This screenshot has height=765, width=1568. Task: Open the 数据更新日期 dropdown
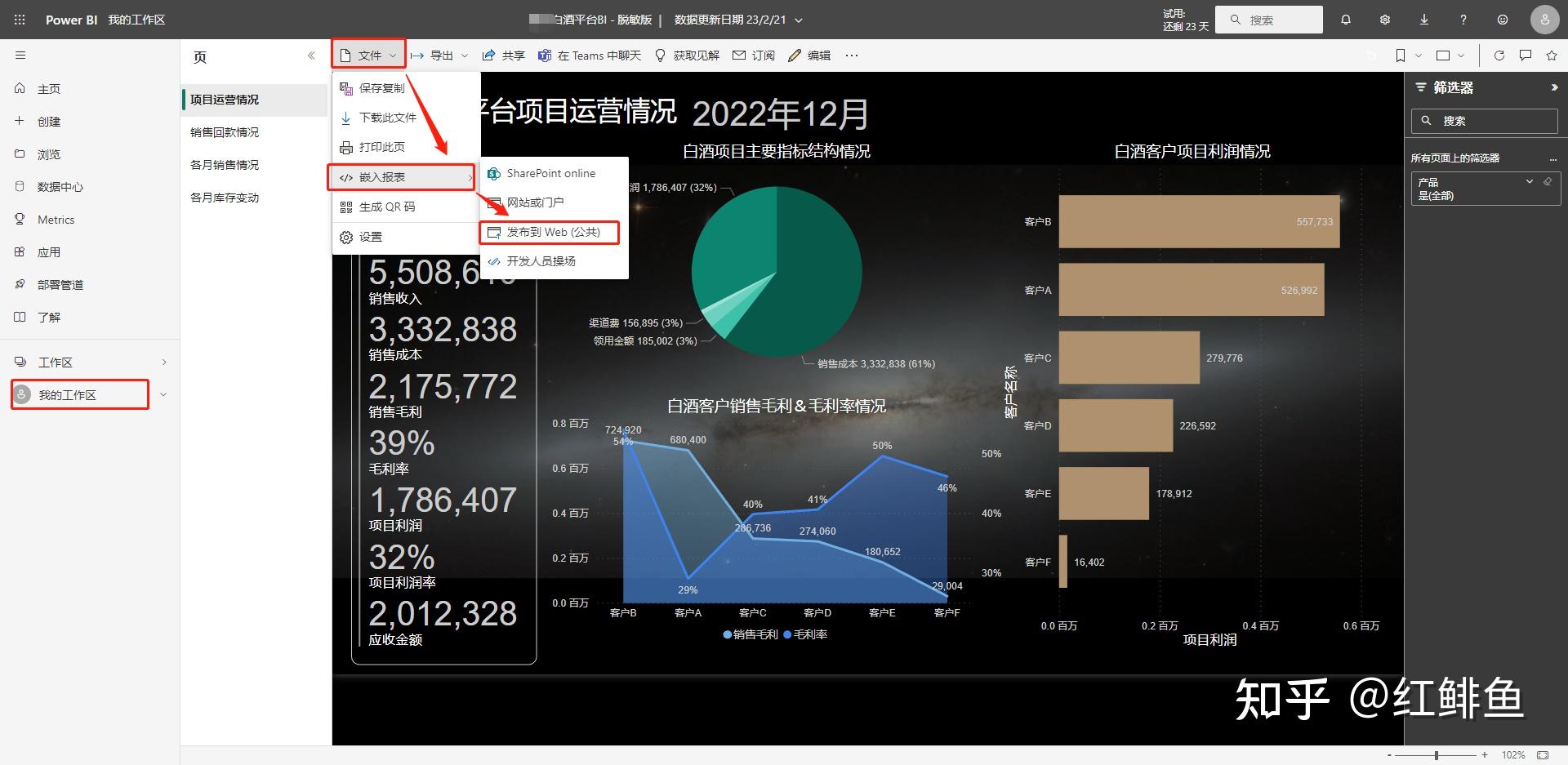tap(797, 19)
